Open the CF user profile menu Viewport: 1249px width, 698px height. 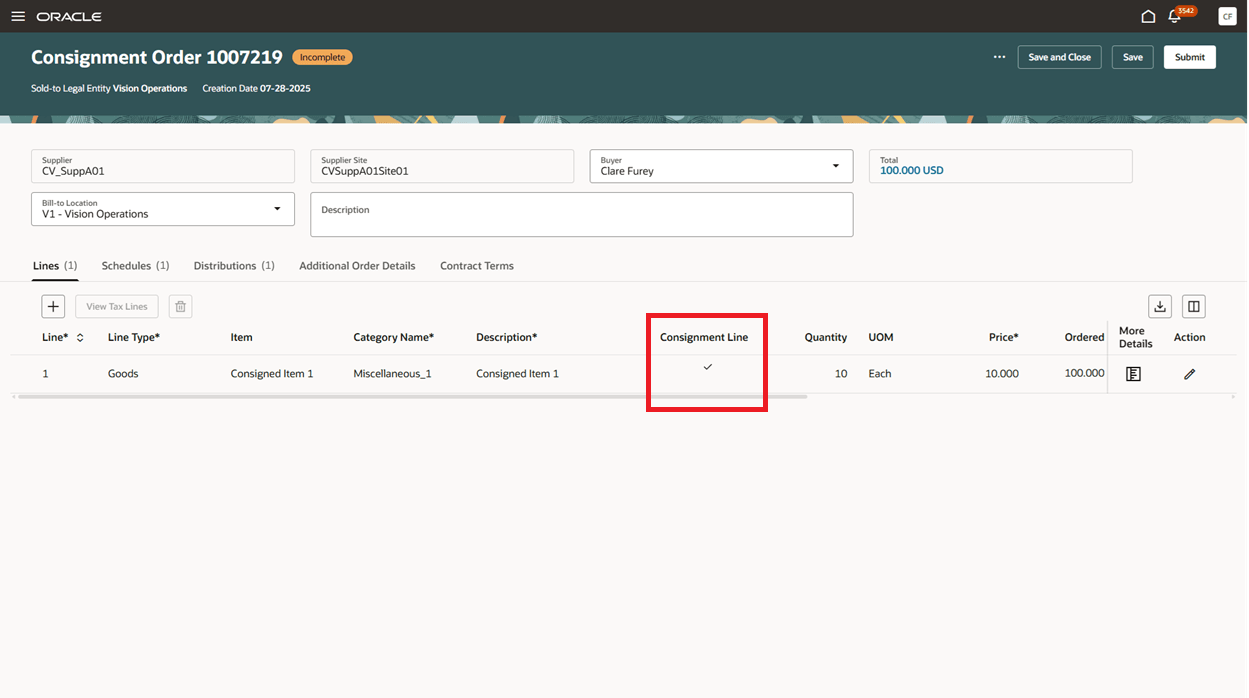click(1227, 16)
